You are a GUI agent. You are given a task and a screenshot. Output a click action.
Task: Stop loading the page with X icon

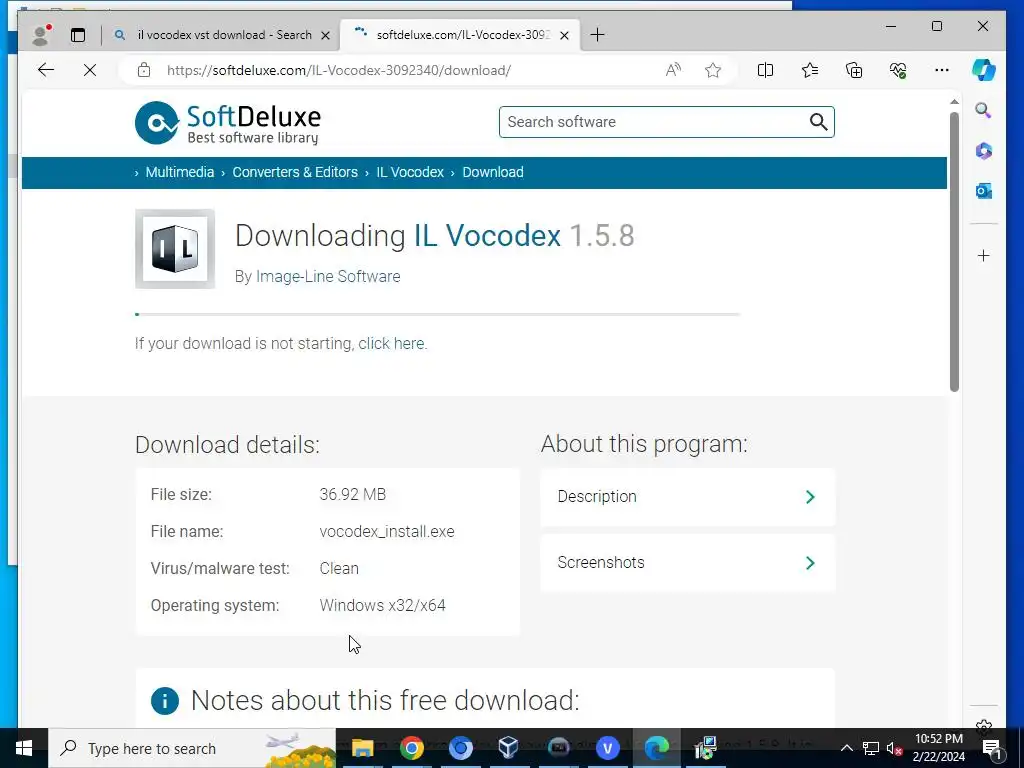point(90,70)
